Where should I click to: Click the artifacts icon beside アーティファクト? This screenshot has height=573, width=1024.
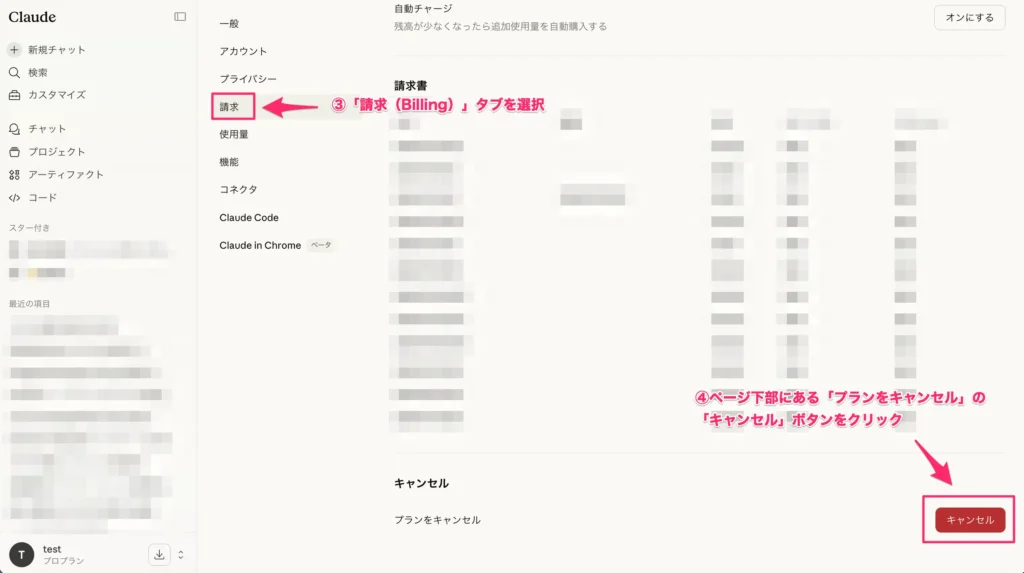point(14,174)
